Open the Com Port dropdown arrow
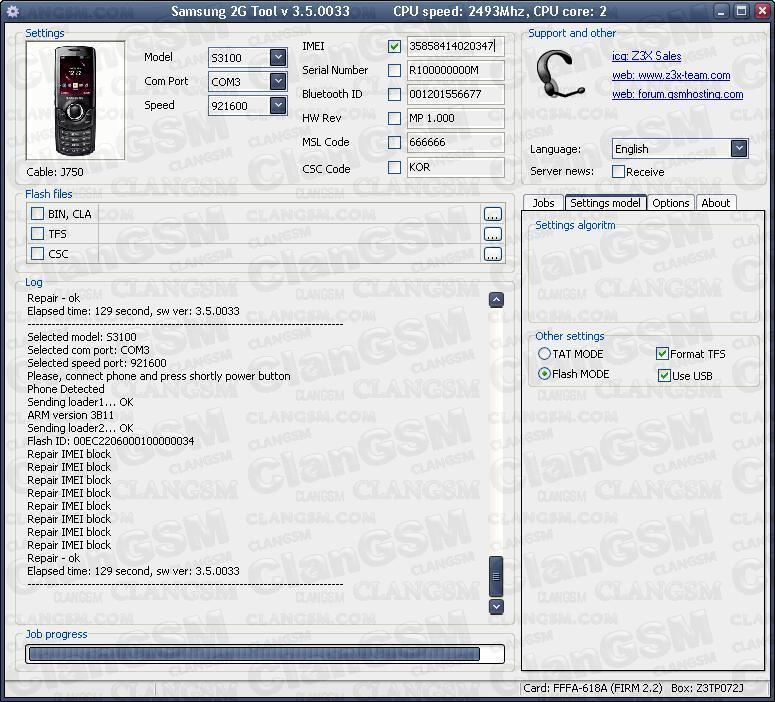 pyautogui.click(x=278, y=81)
